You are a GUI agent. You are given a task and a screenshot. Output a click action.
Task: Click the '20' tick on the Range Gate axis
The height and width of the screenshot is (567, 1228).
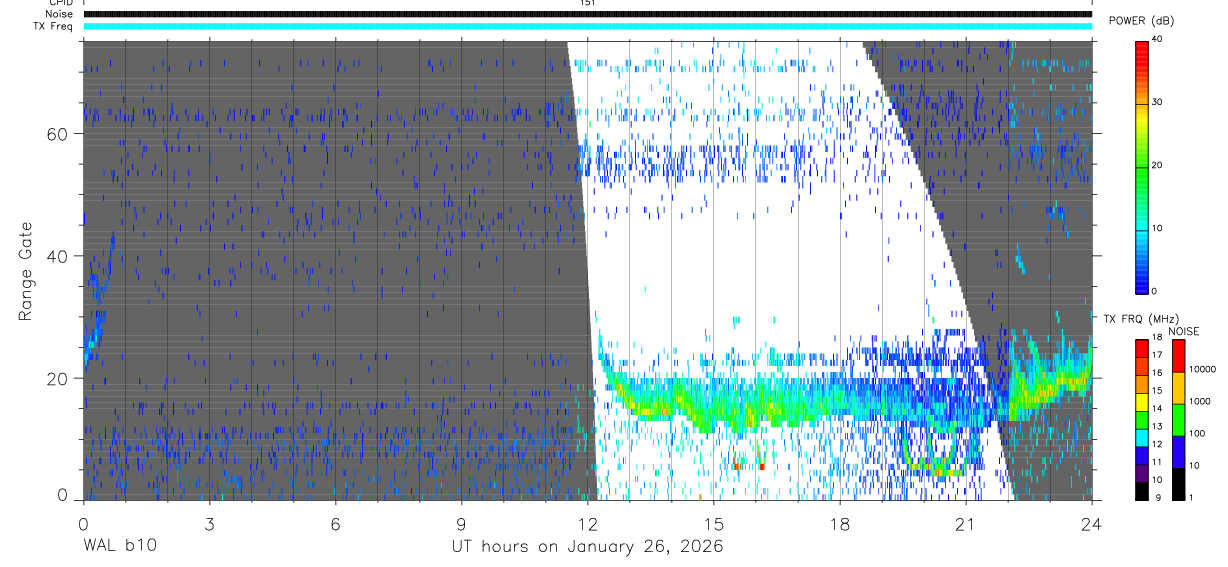[56, 378]
